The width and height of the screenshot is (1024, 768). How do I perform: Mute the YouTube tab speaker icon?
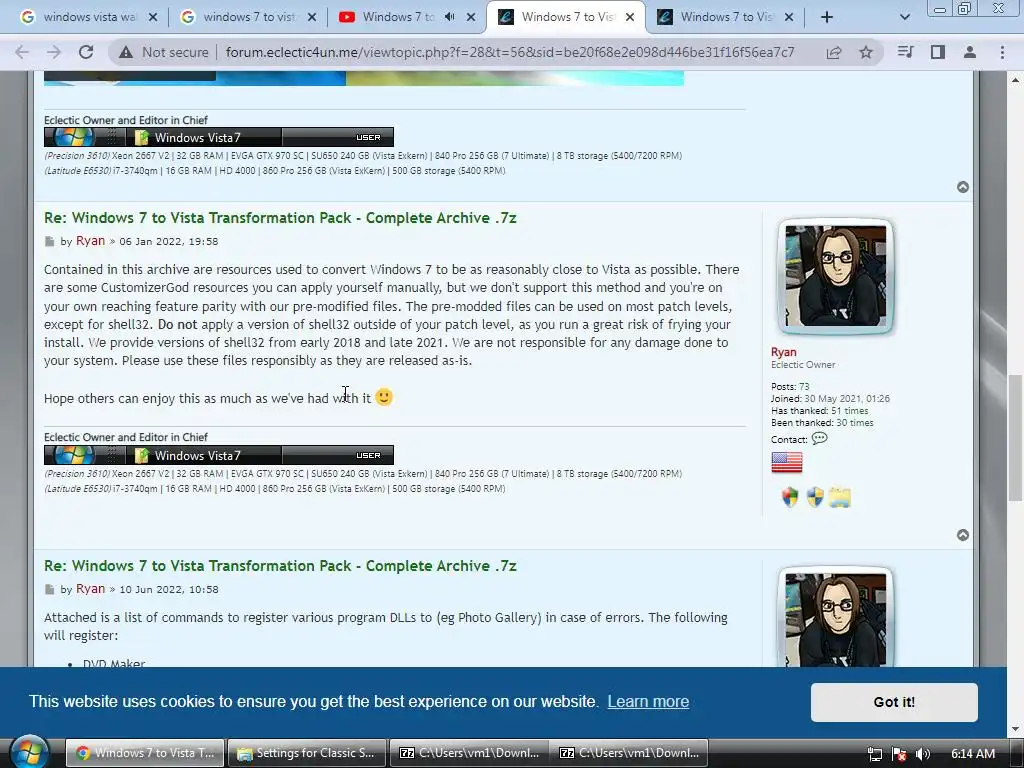(449, 17)
